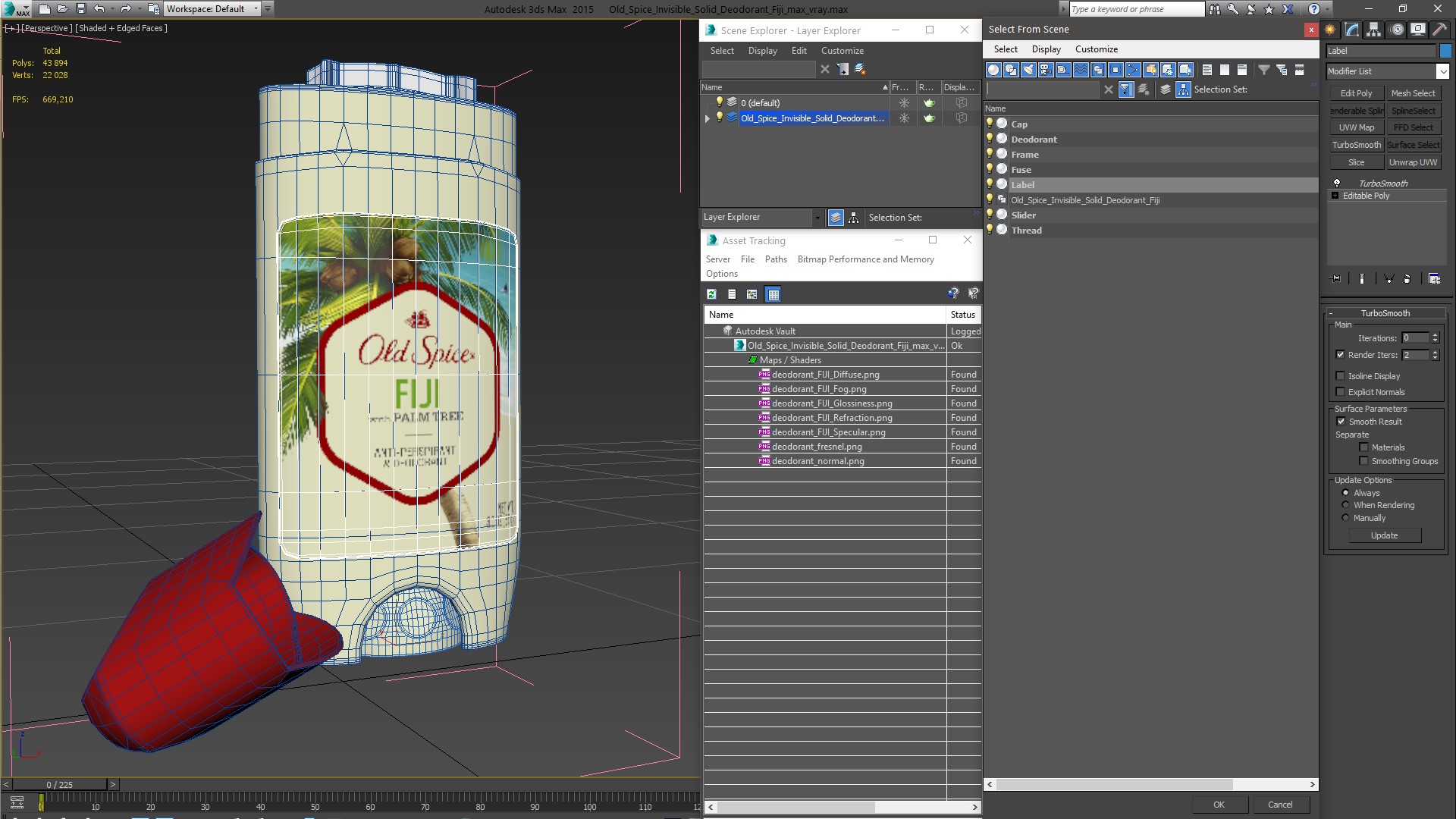
Task: Click Cancel button in Select From Scene
Action: tap(1280, 805)
